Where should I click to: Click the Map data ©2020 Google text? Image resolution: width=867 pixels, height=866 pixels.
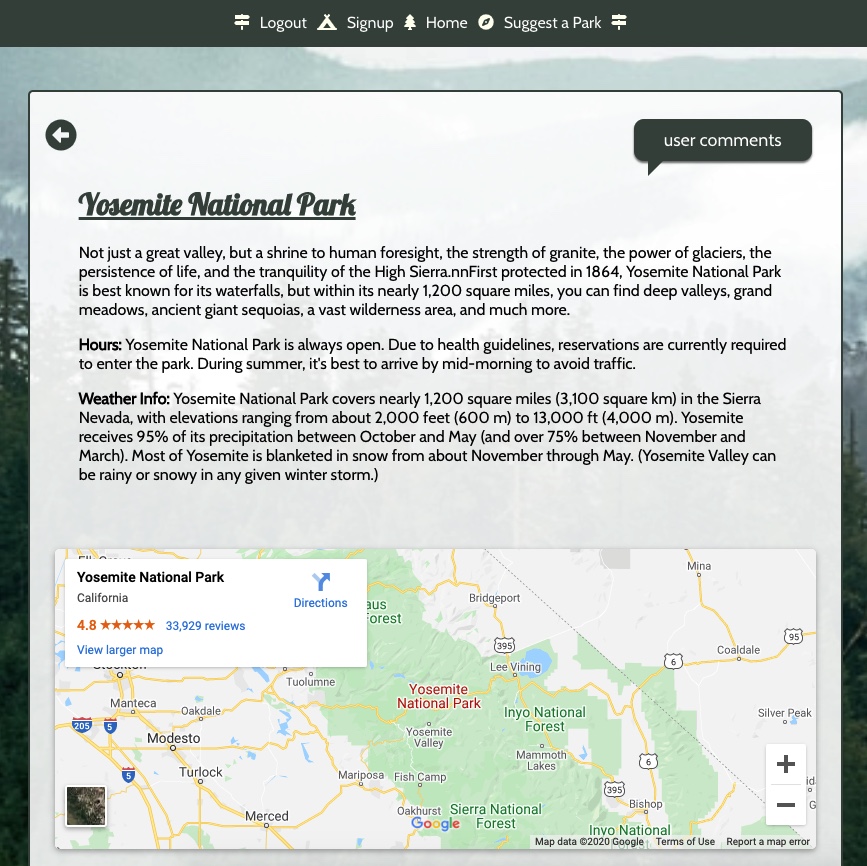(589, 842)
